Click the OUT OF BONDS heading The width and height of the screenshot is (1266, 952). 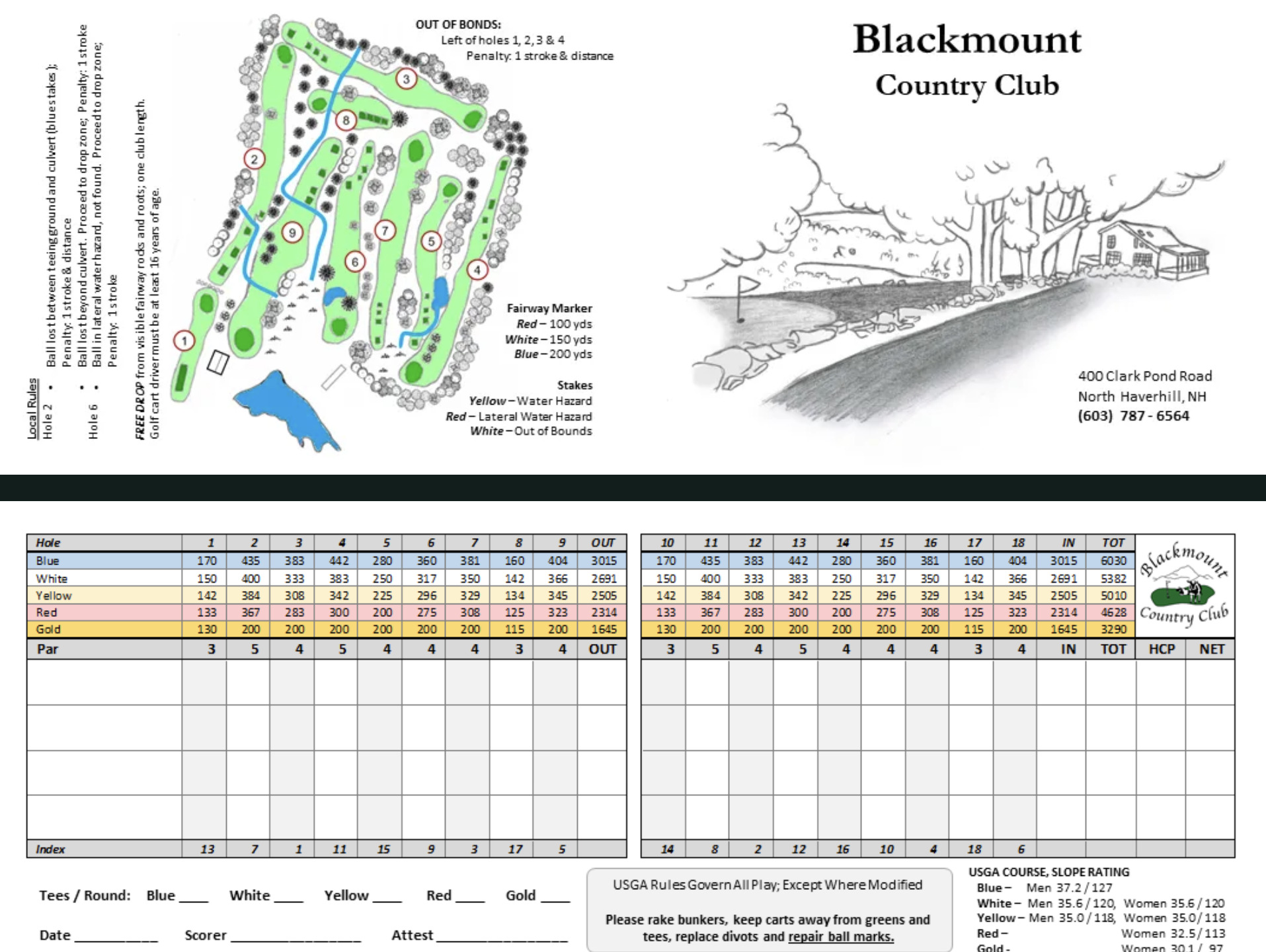tap(458, 24)
